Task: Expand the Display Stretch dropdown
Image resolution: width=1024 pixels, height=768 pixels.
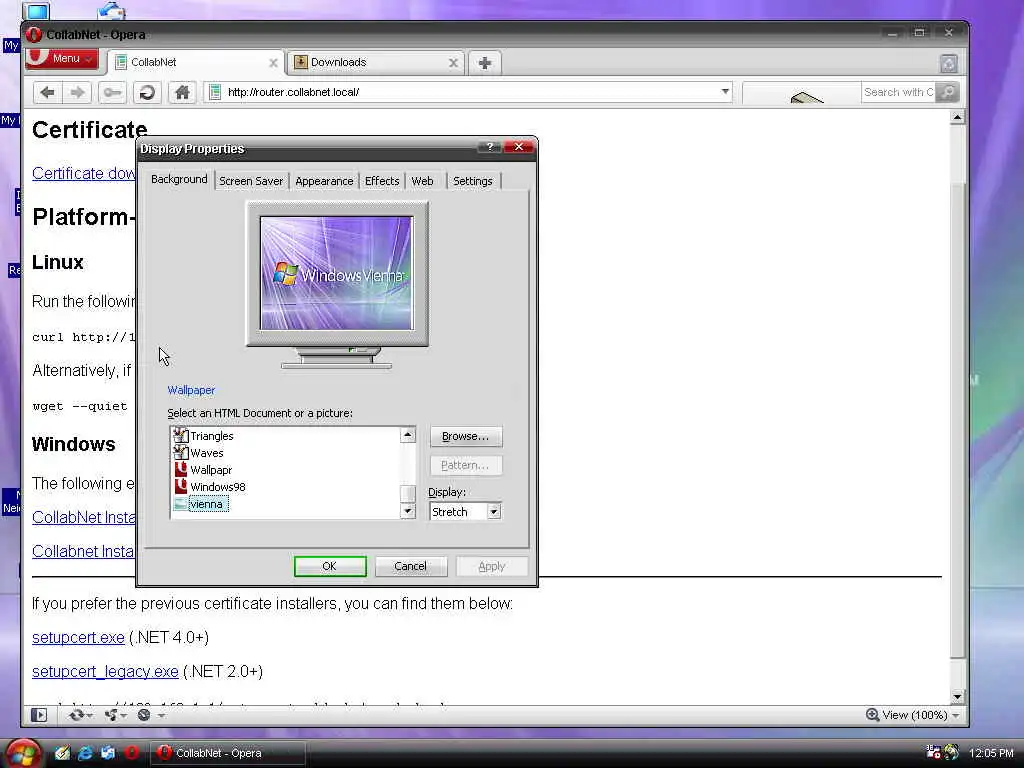Action: pyautogui.click(x=494, y=512)
